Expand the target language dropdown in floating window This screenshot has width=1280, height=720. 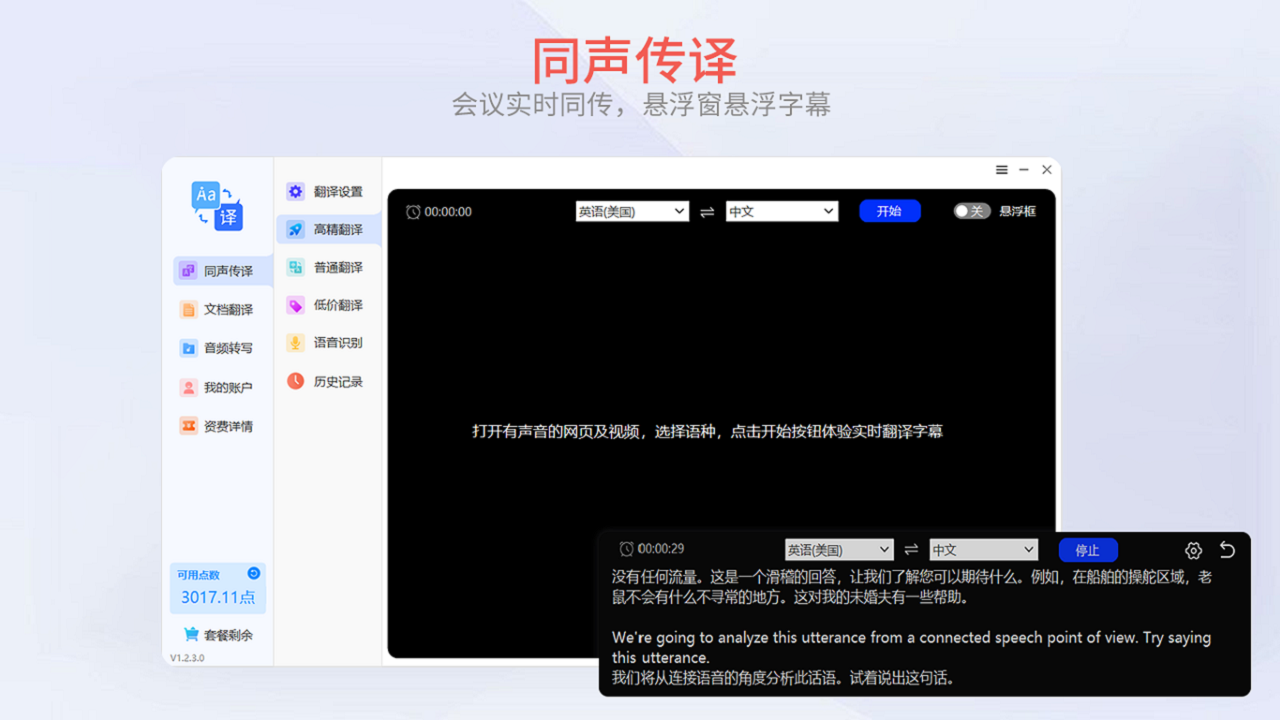pyautogui.click(x=983, y=549)
